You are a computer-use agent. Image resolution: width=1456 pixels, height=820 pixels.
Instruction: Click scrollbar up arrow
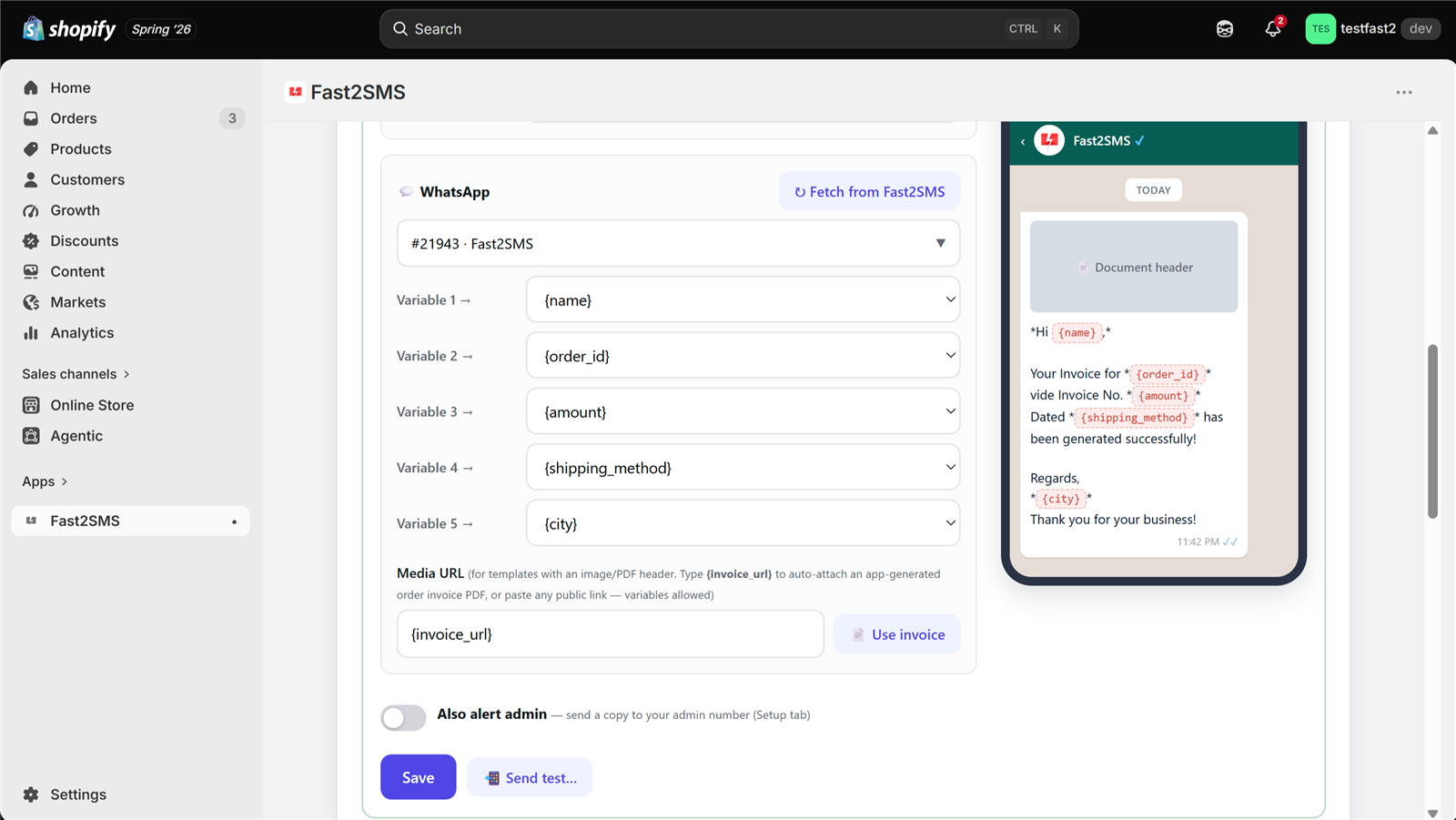click(x=1432, y=131)
